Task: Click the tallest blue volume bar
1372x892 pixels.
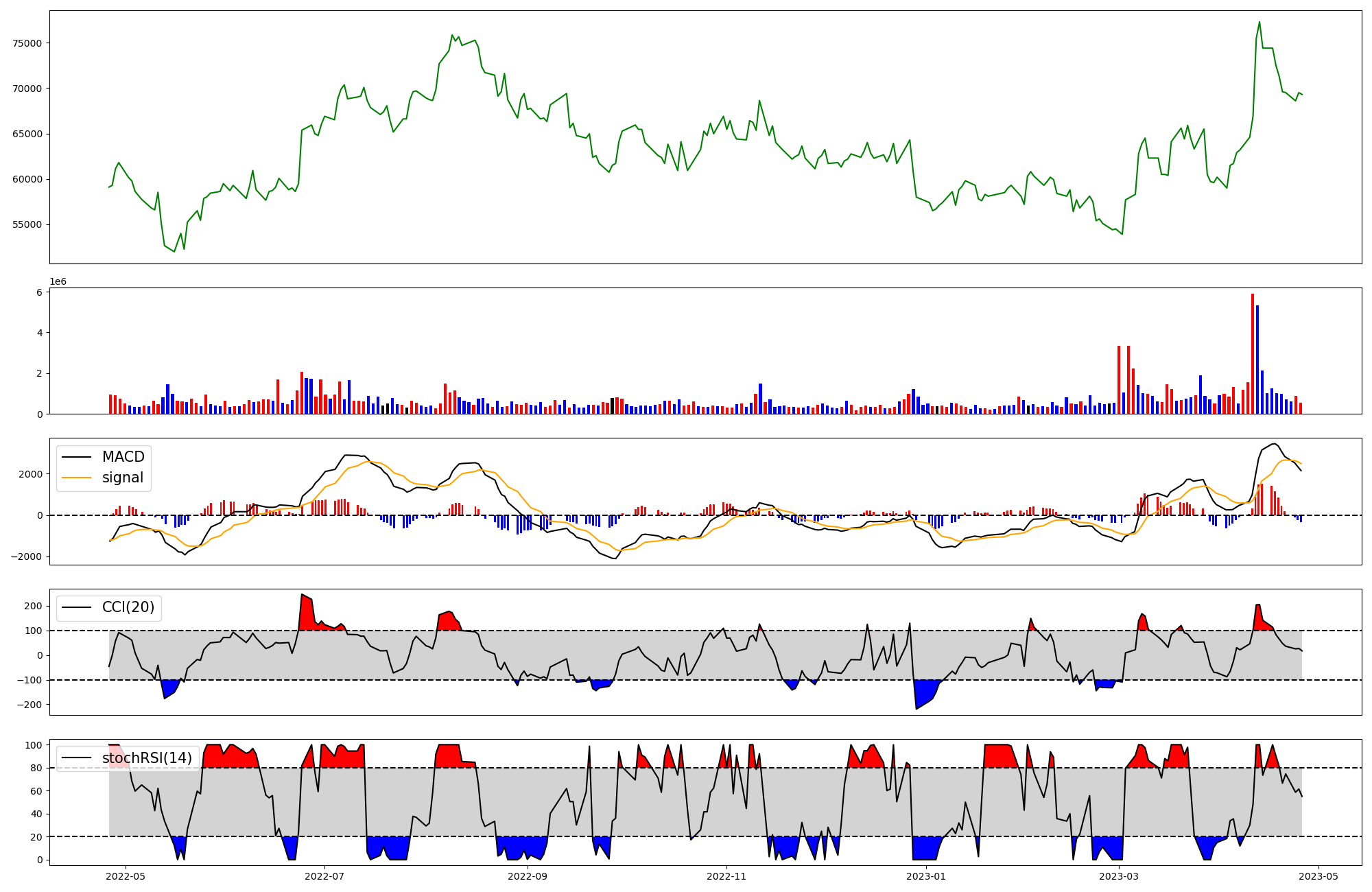Action: pyautogui.click(x=1257, y=360)
